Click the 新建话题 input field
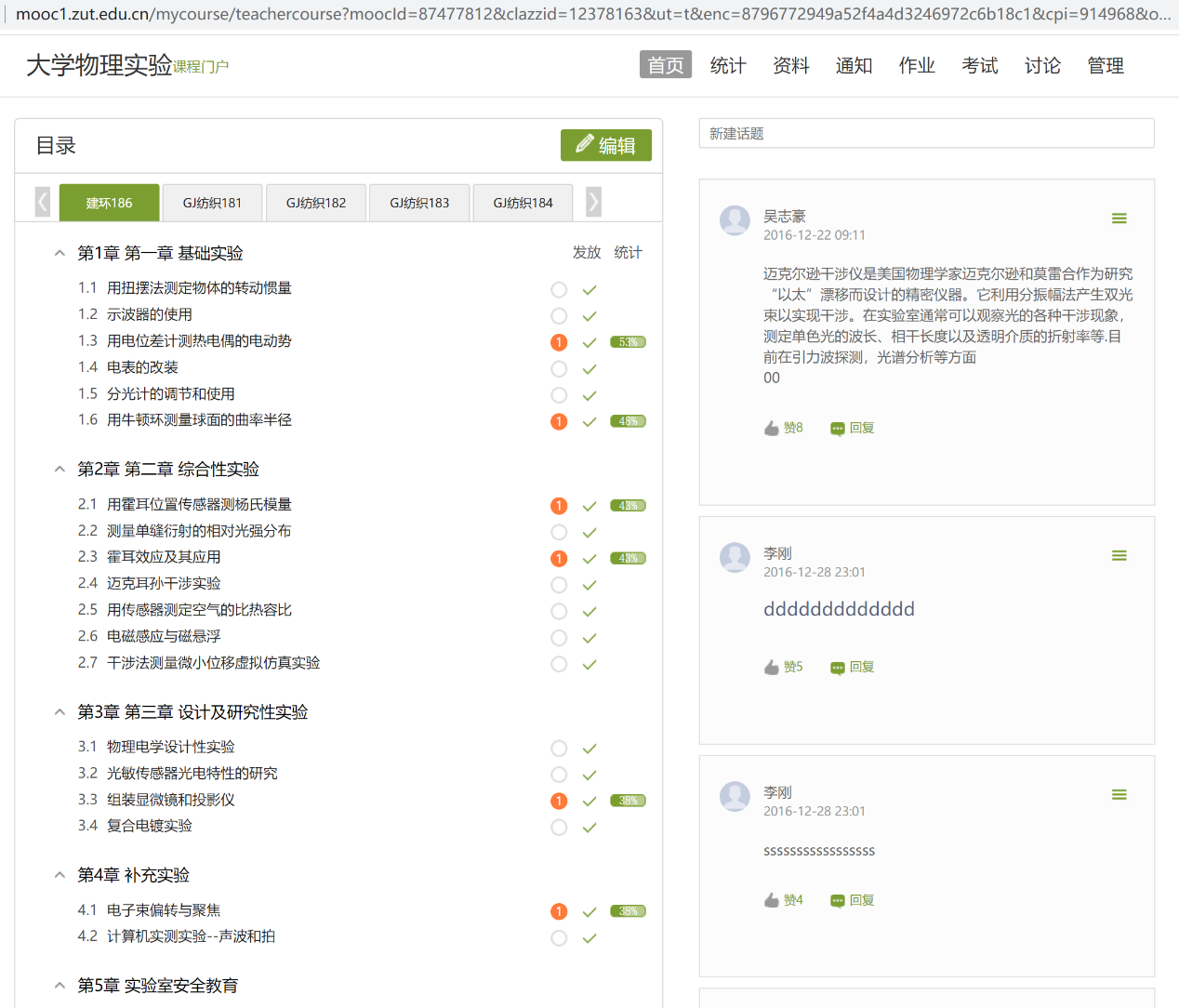 (926, 133)
